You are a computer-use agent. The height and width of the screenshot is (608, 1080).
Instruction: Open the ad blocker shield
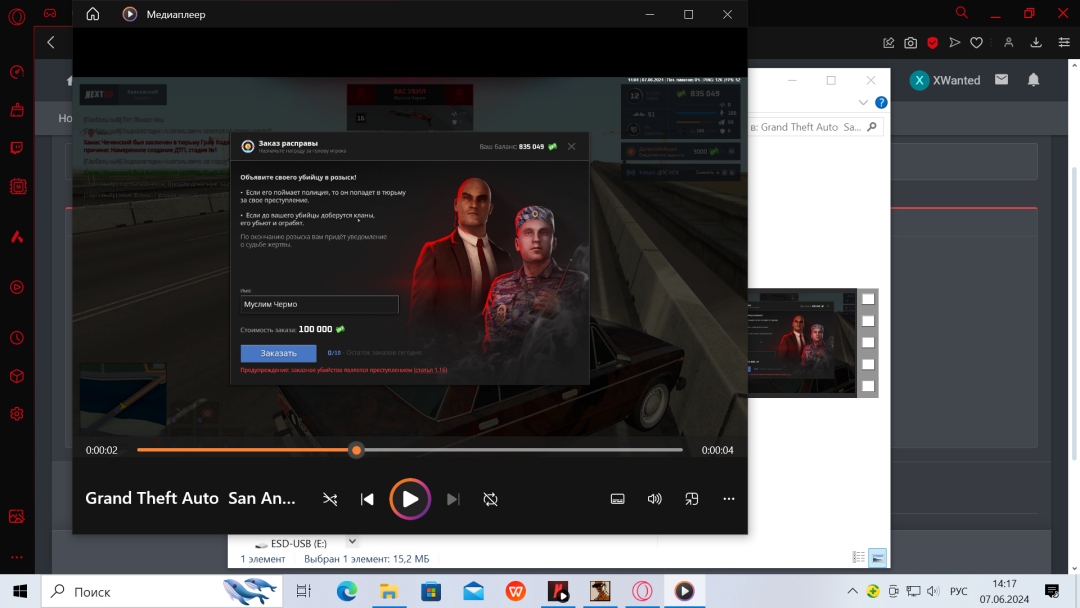coord(933,43)
